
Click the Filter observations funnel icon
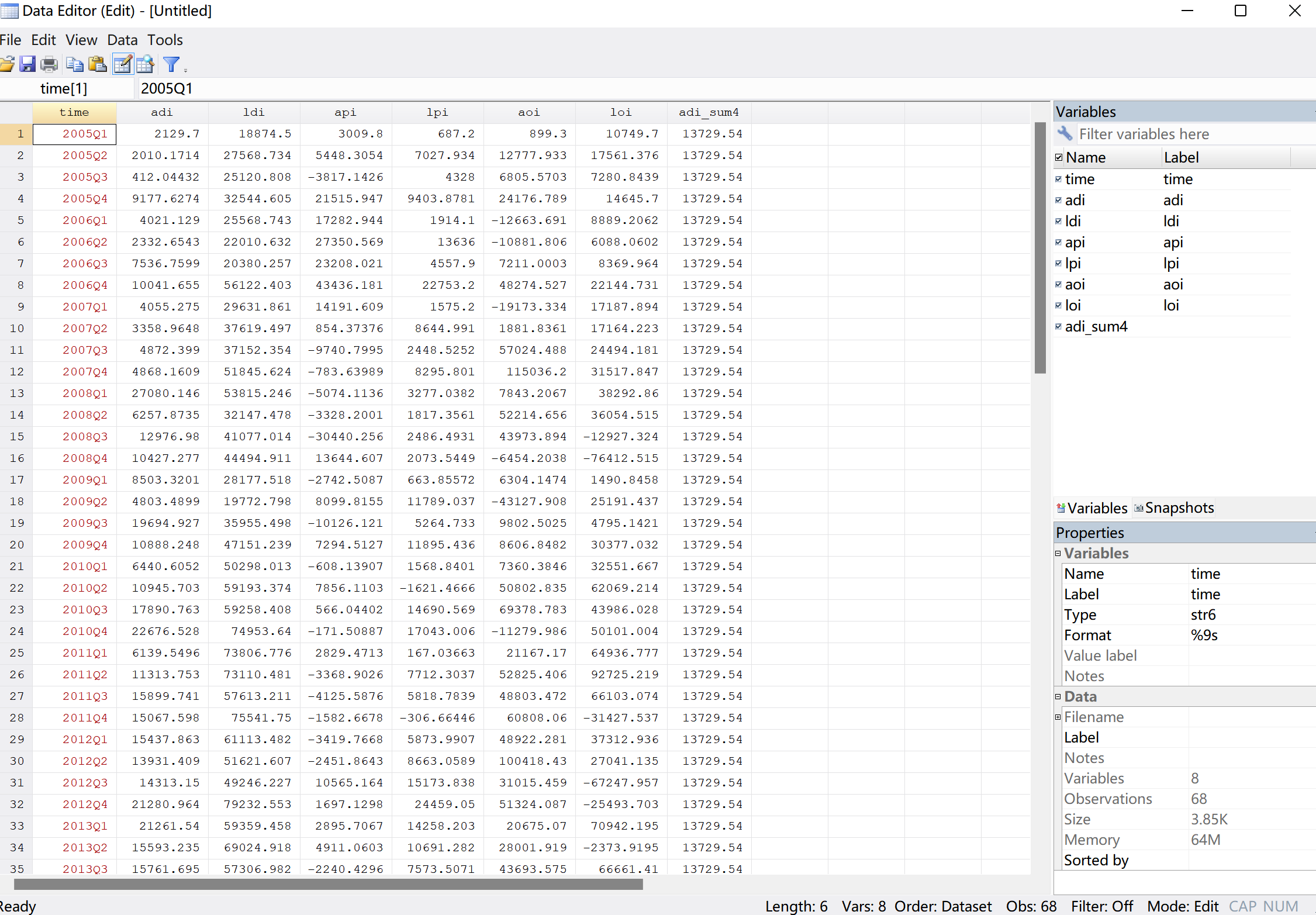point(171,64)
